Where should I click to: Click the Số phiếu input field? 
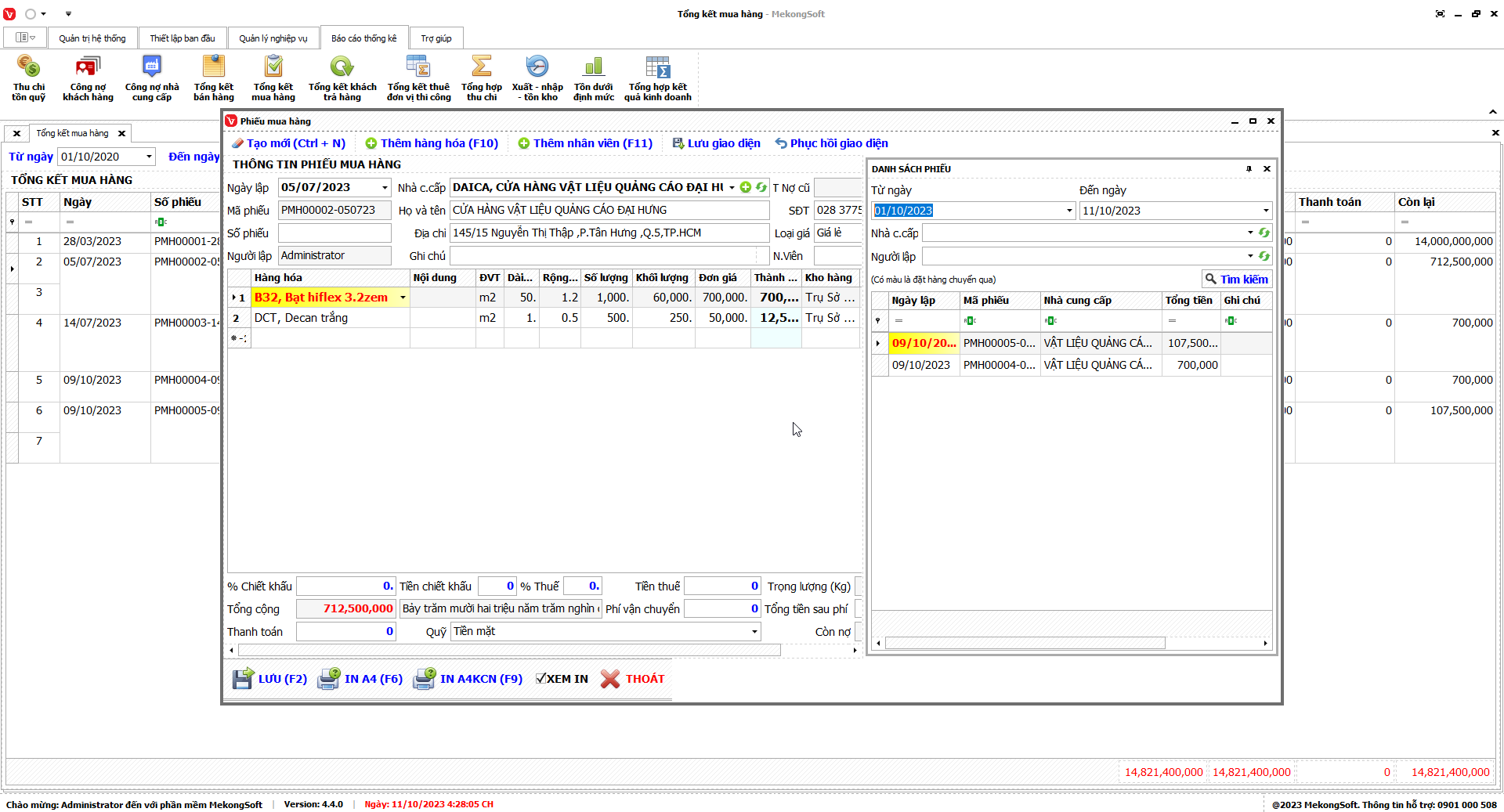(334, 233)
